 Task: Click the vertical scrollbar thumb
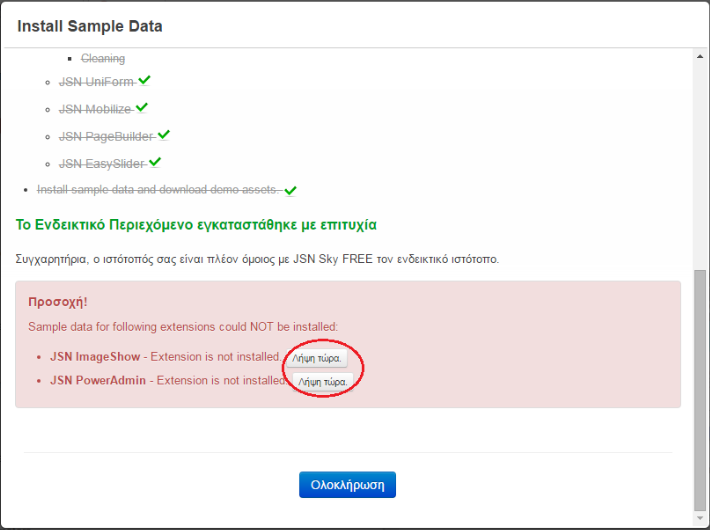(700, 390)
